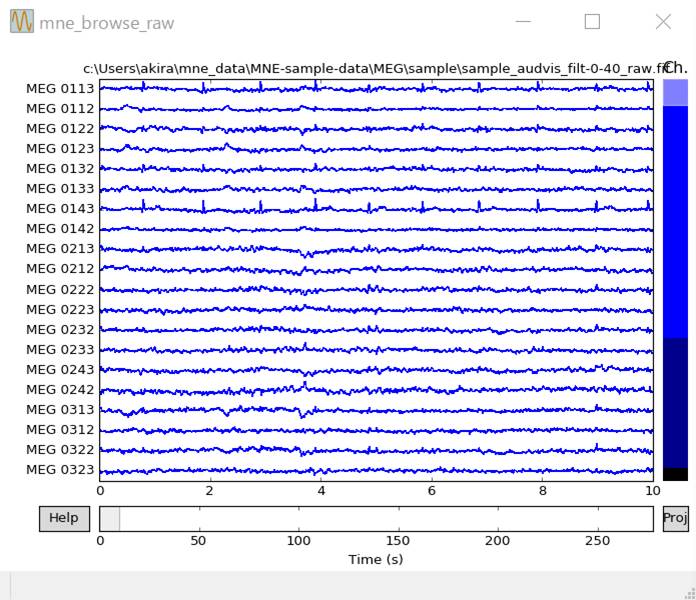This screenshot has width=696, height=600.
Task: Mark channel MEG 0113 as bad
Action: [60, 88]
